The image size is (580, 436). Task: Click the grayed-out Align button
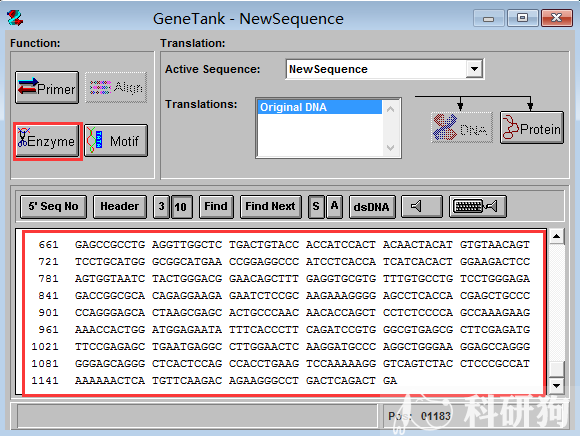coord(116,88)
